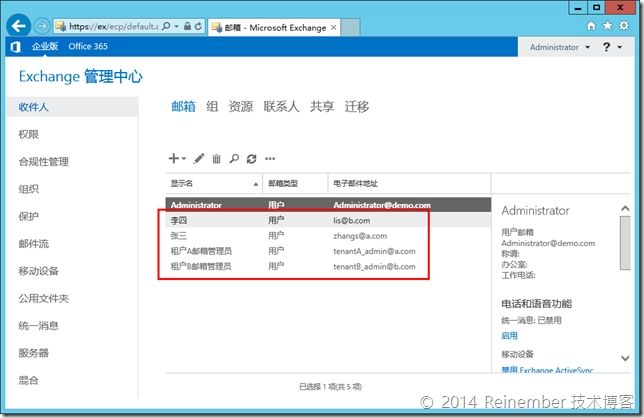Select the 联系人 tab
The image size is (644, 418).
point(281,107)
